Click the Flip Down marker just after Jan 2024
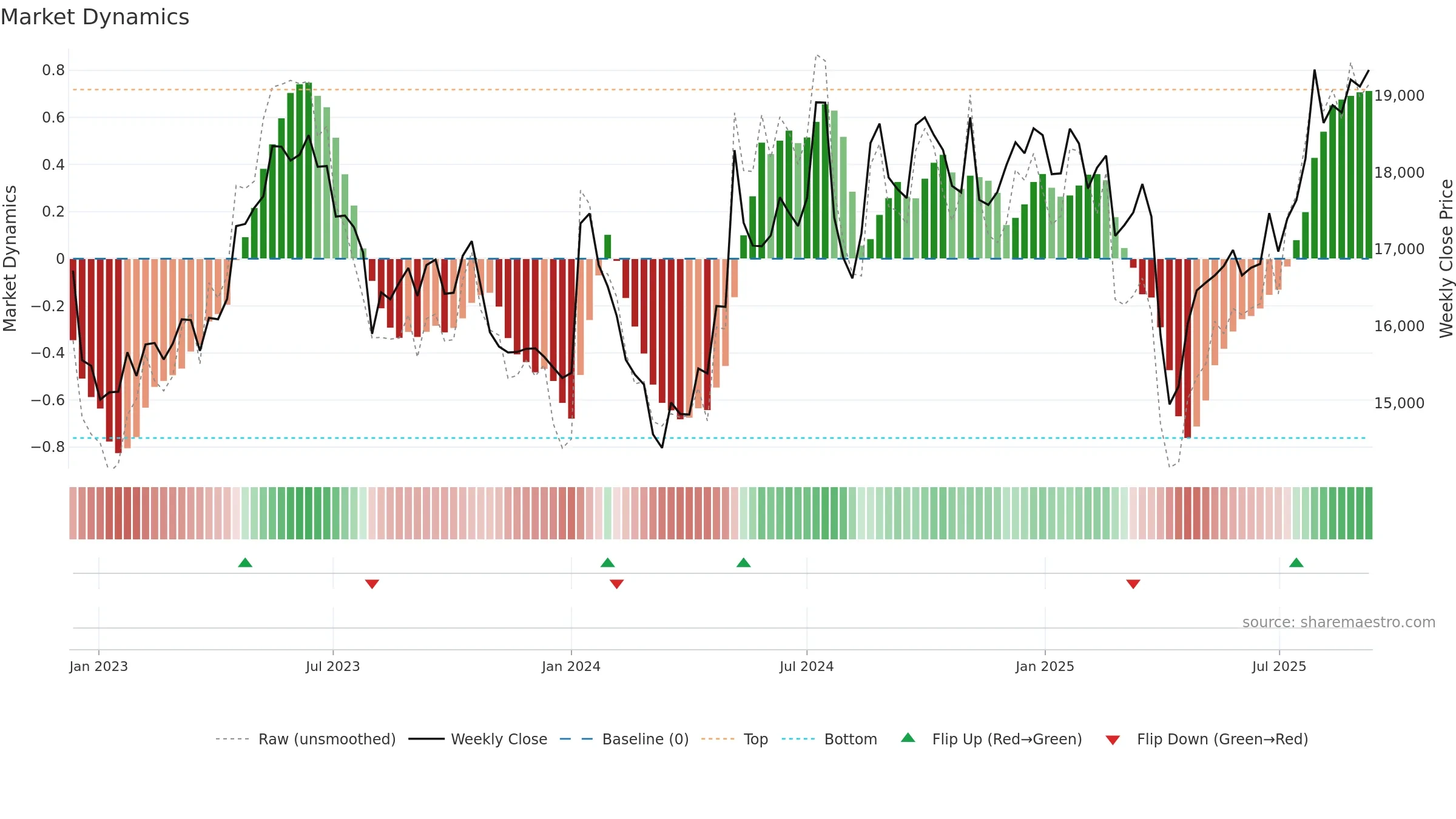The height and width of the screenshot is (819, 1456). (x=617, y=584)
